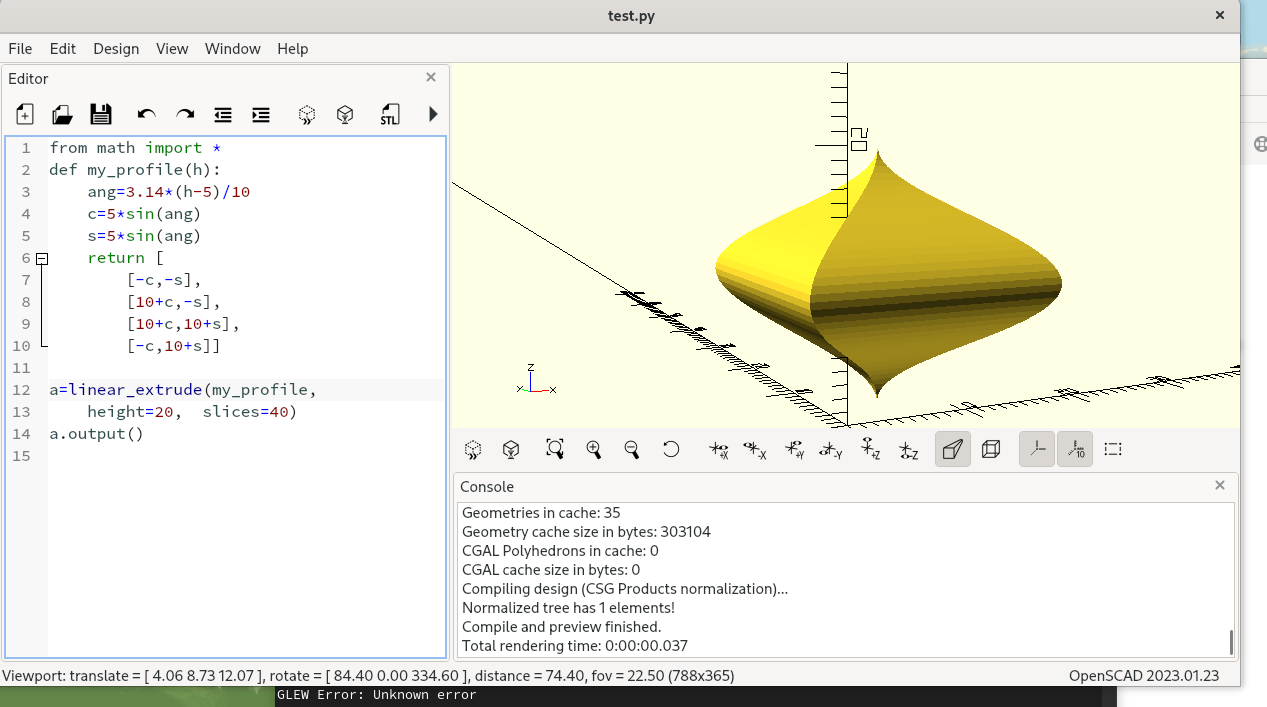This screenshot has width=1267, height=707.
Task: Click the Render icon in the editor toolbar
Action: (x=345, y=115)
